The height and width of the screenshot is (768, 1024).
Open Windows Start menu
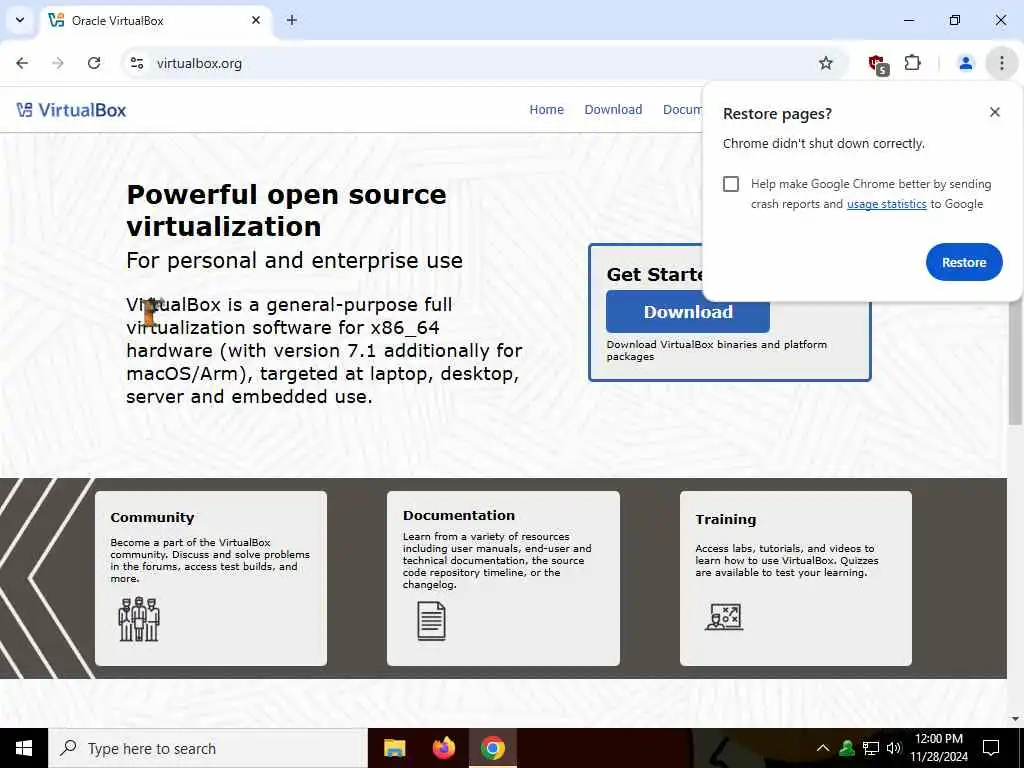point(24,748)
